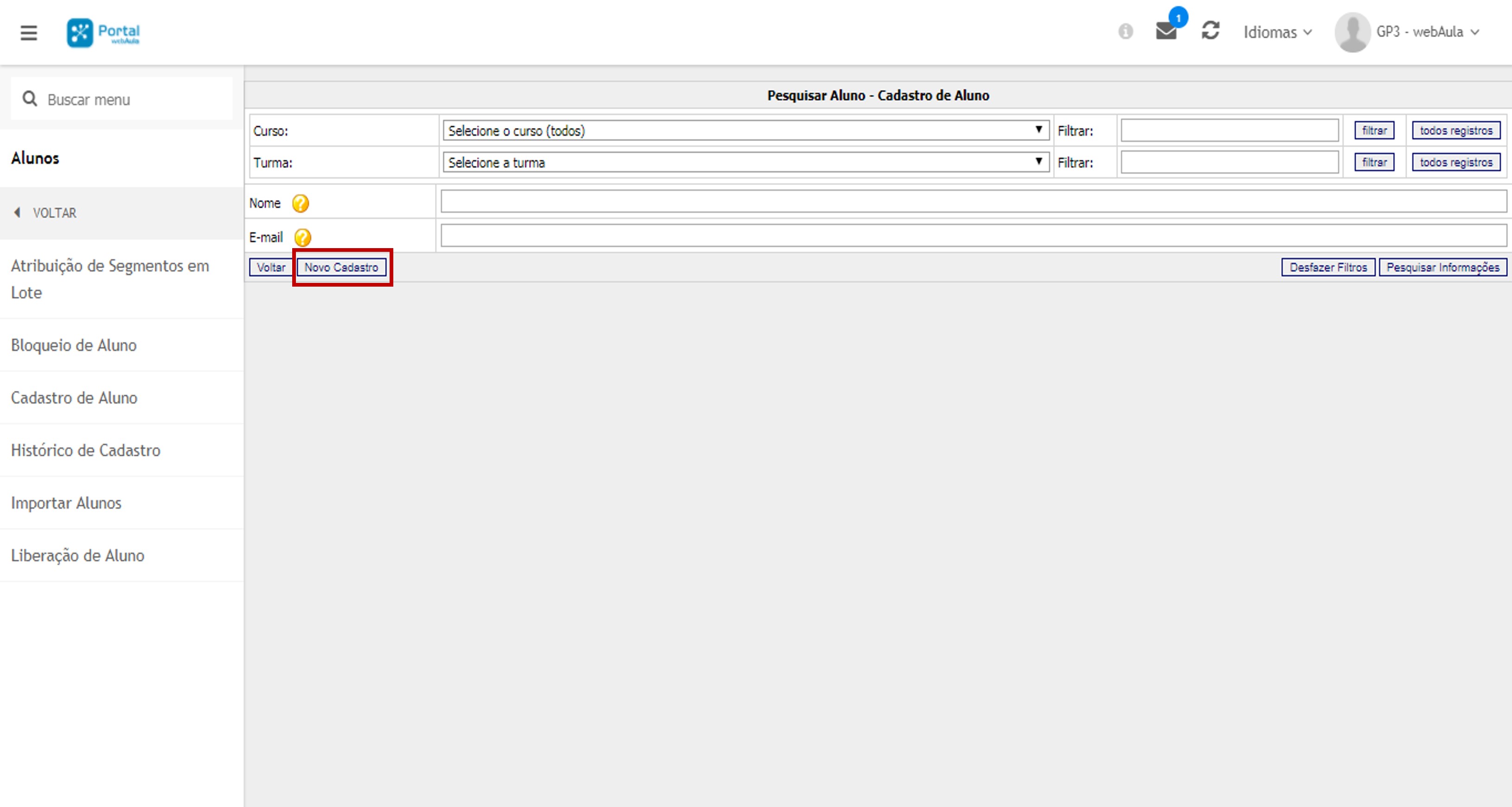1512x807 pixels.
Task: Open the Selecione a turma dropdown
Action: point(745,162)
